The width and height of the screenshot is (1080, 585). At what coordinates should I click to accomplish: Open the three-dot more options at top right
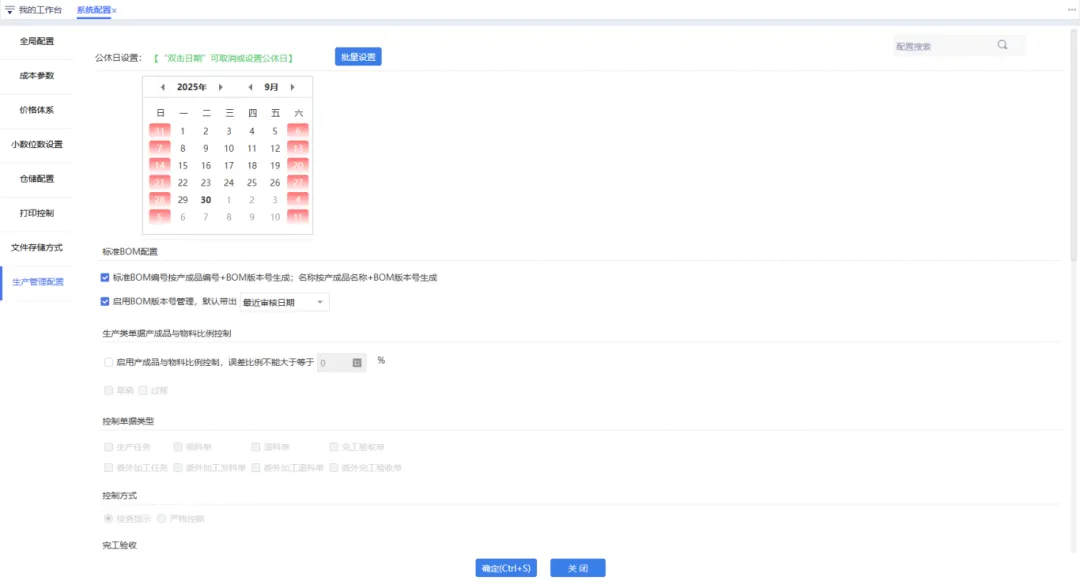click(1071, 10)
